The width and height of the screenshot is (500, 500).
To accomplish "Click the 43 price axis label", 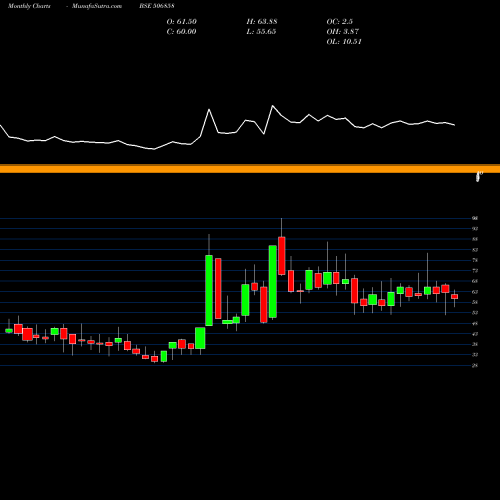I will (475, 334).
